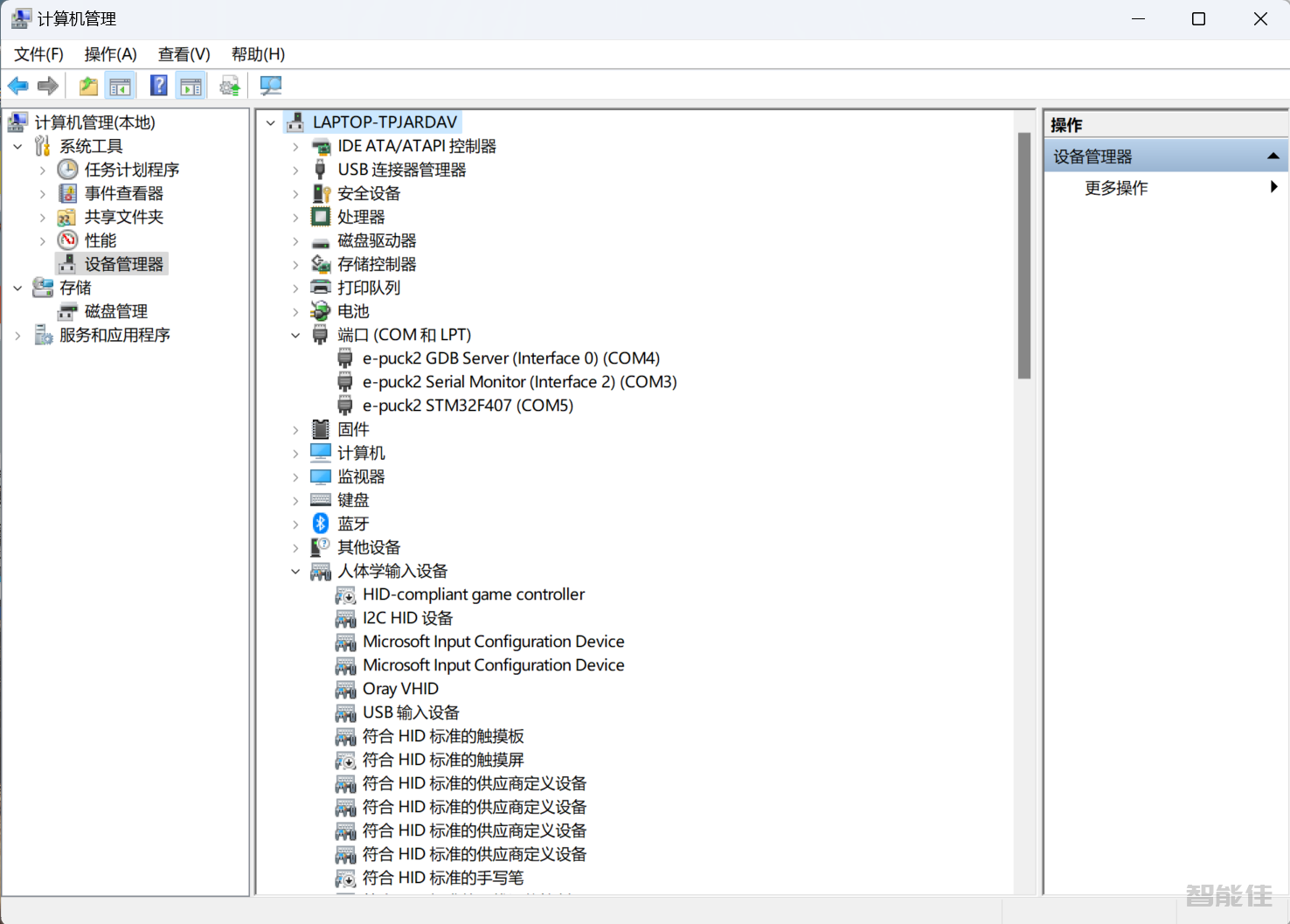Image resolution: width=1290 pixels, height=924 pixels.
Task: Open the 操作(A) menu
Action: pos(110,54)
